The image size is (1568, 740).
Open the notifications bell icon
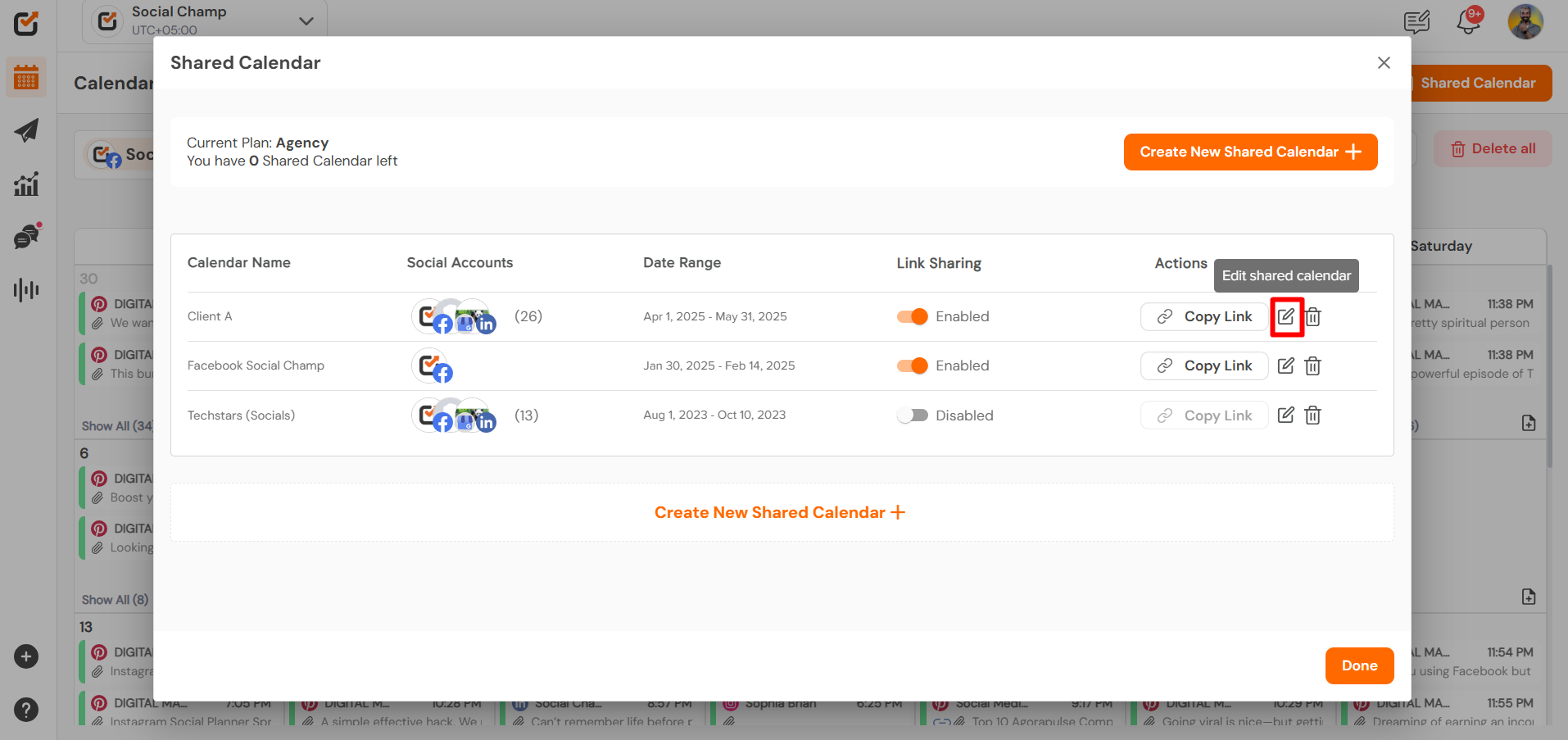1469,21
